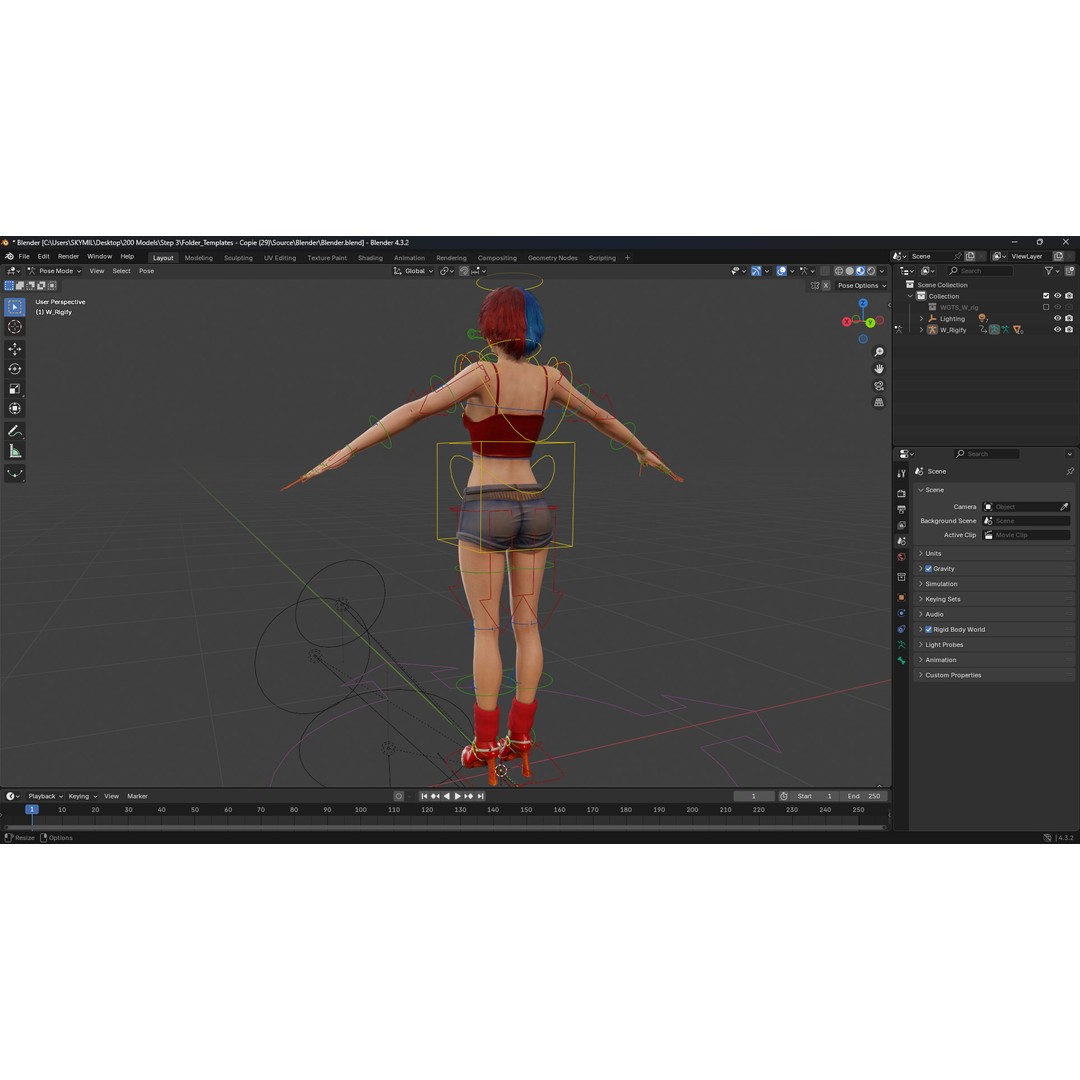Toggle show overlays button

coord(781,271)
